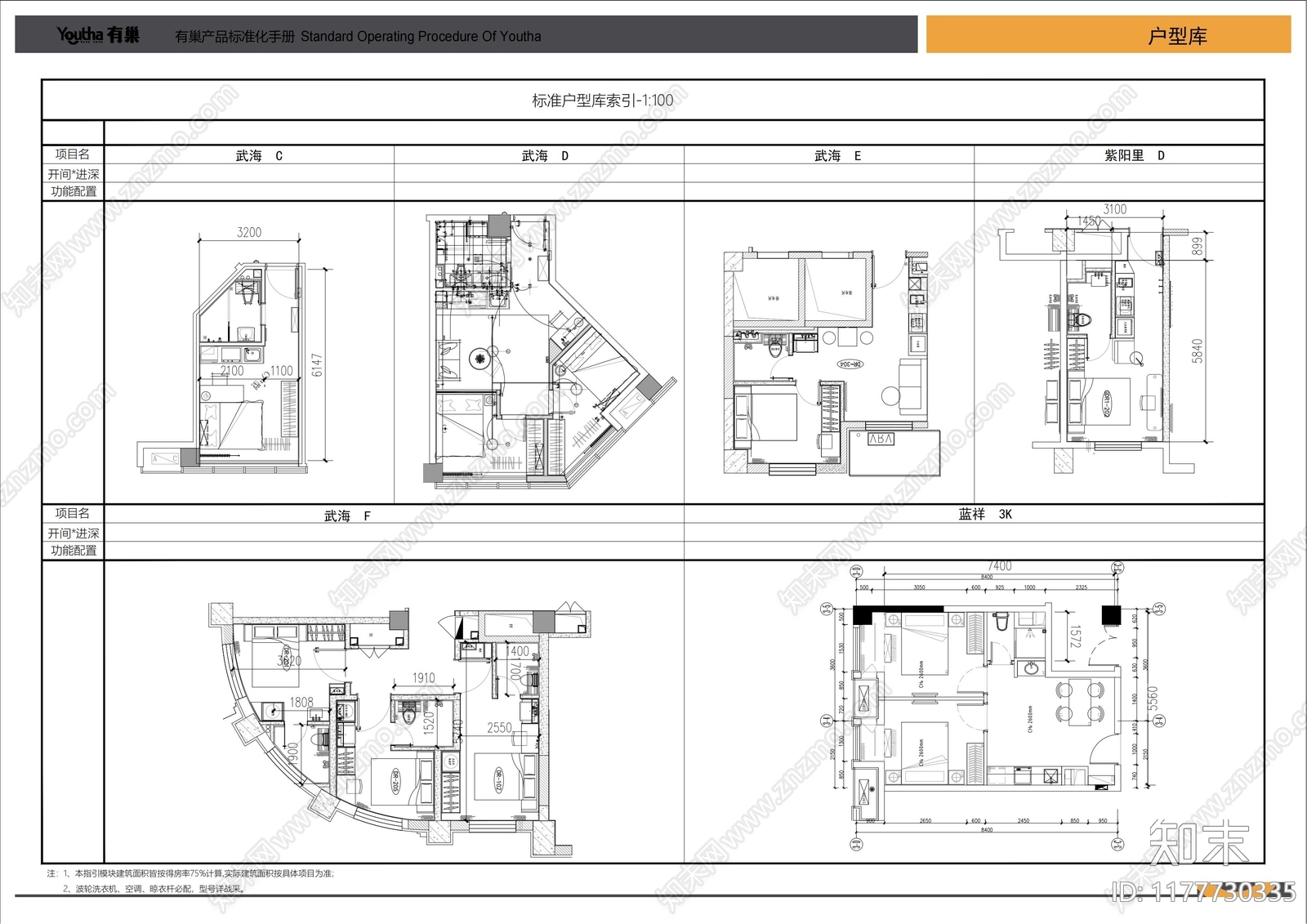1307x924 pixels.
Task: Click the Youtha 有巢 logo
Action: pos(98,35)
